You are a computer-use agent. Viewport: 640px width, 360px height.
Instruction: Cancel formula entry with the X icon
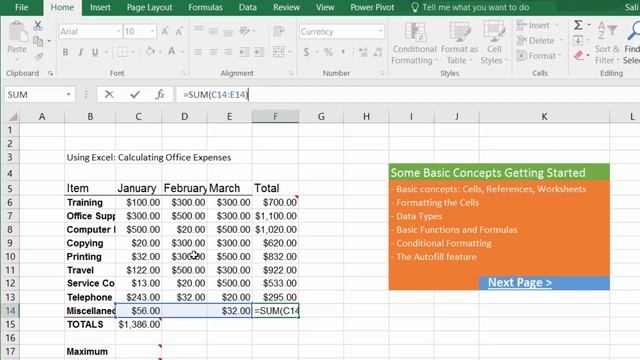point(109,95)
